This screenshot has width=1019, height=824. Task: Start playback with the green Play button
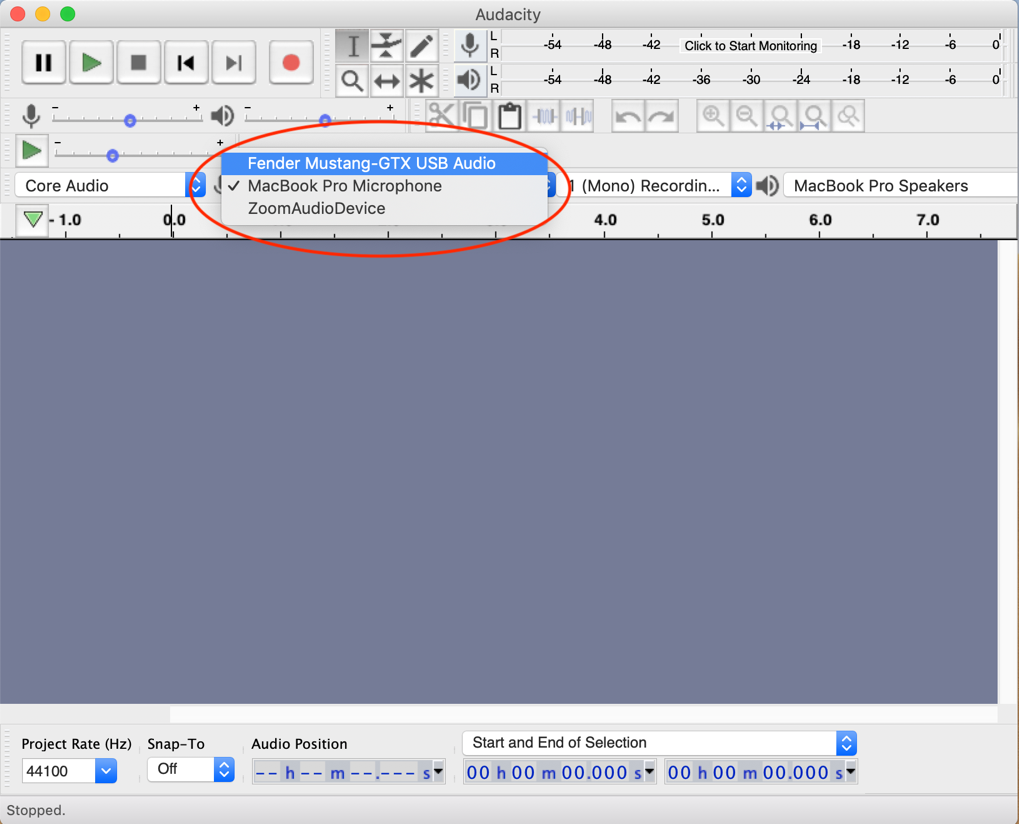(91, 63)
